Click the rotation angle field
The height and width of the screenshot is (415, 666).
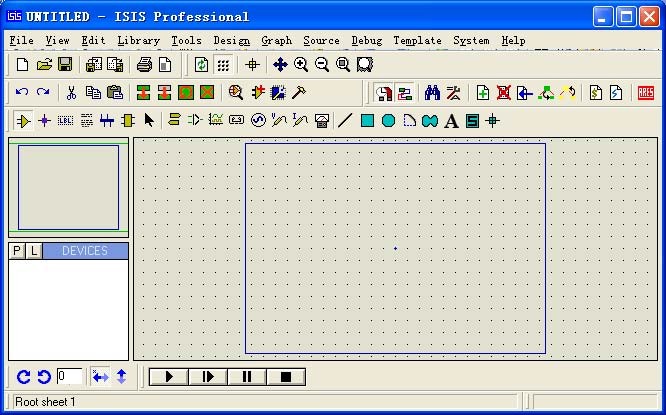coord(69,377)
